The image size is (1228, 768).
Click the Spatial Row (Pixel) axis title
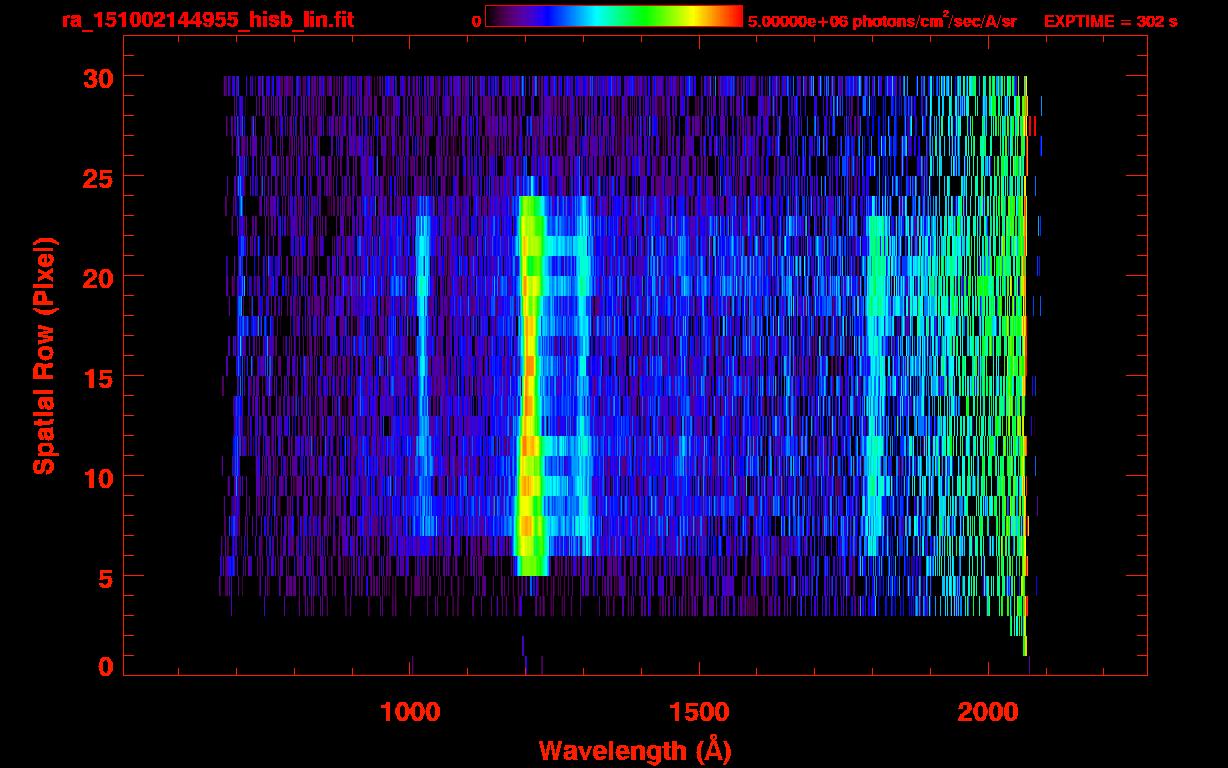click(x=44, y=355)
